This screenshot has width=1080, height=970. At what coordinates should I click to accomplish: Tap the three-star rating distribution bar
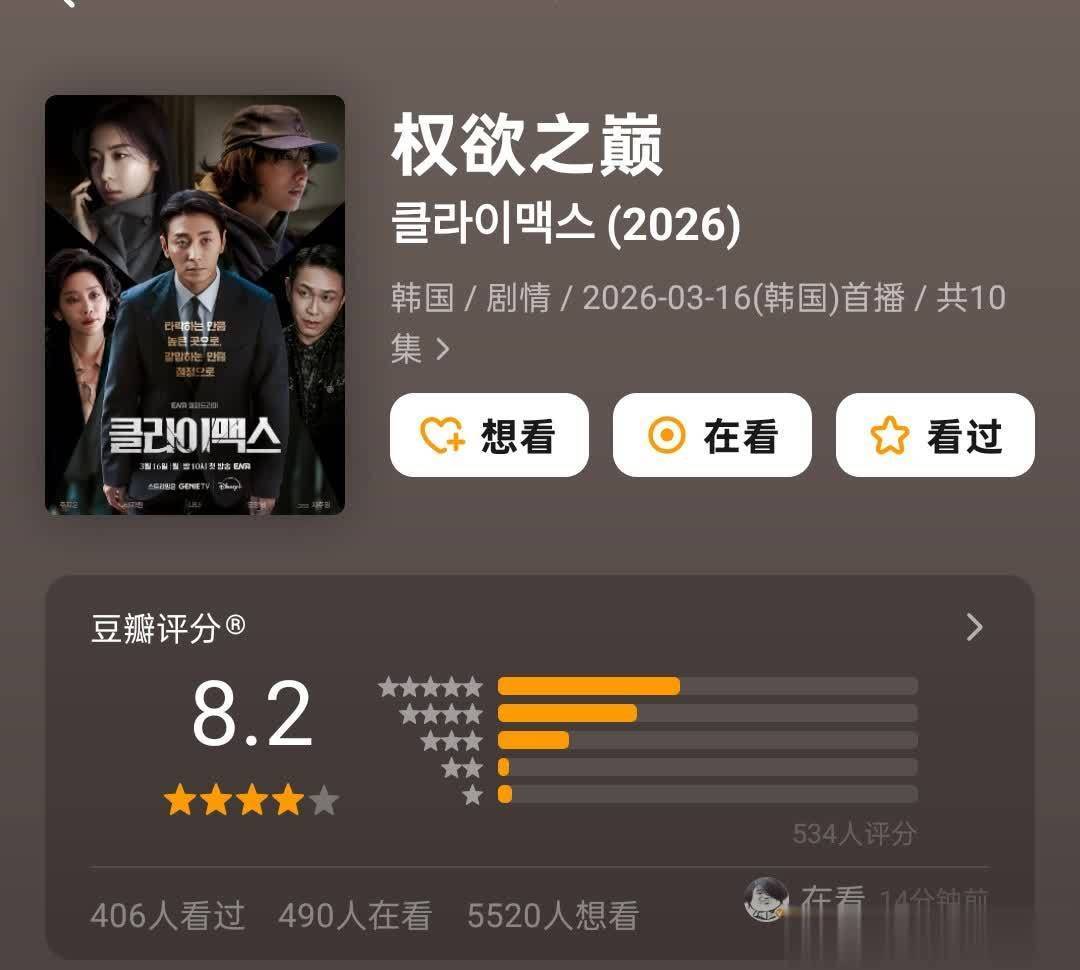(533, 740)
